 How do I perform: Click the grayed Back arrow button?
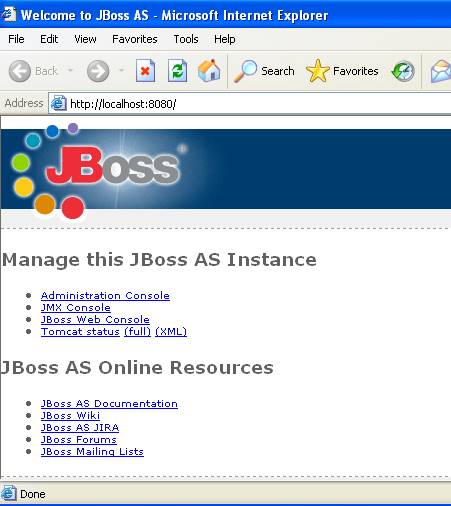[x=33, y=71]
